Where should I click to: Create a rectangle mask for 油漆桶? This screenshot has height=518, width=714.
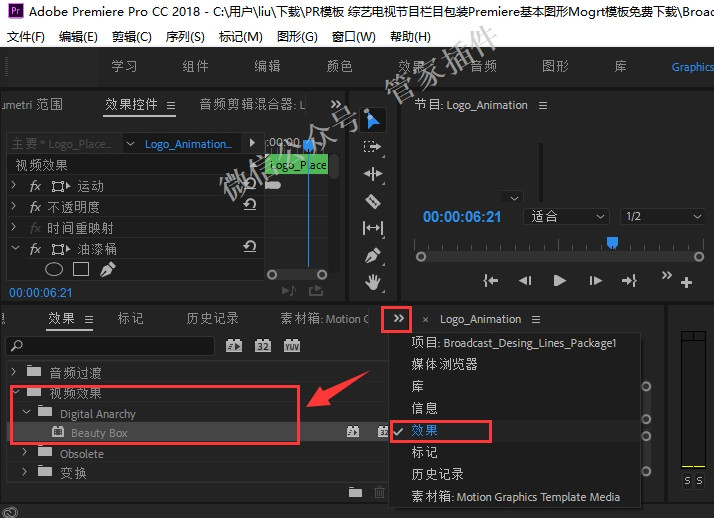pos(81,269)
